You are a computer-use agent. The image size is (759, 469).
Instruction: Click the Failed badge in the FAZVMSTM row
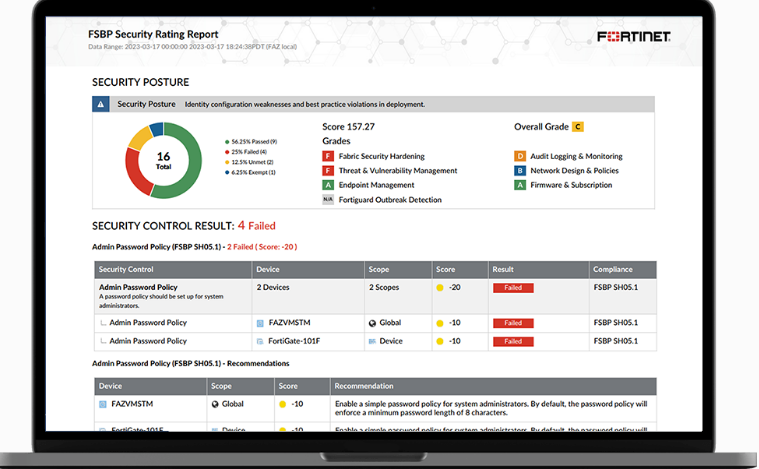coord(513,323)
